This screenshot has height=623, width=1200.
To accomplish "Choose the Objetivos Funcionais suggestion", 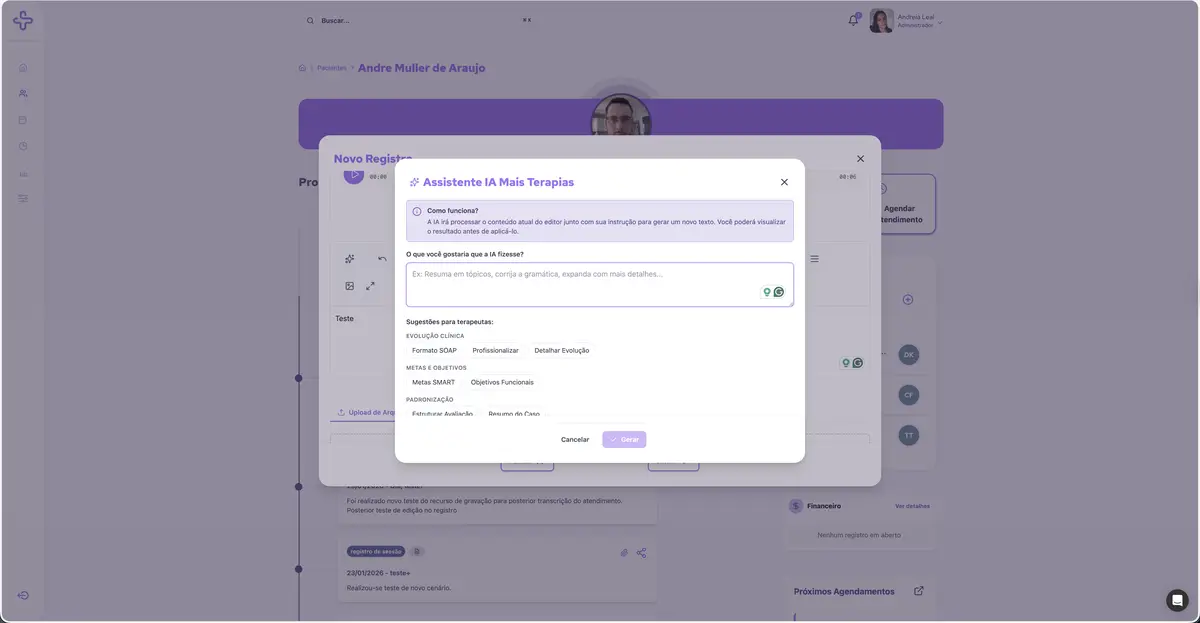I will point(502,382).
